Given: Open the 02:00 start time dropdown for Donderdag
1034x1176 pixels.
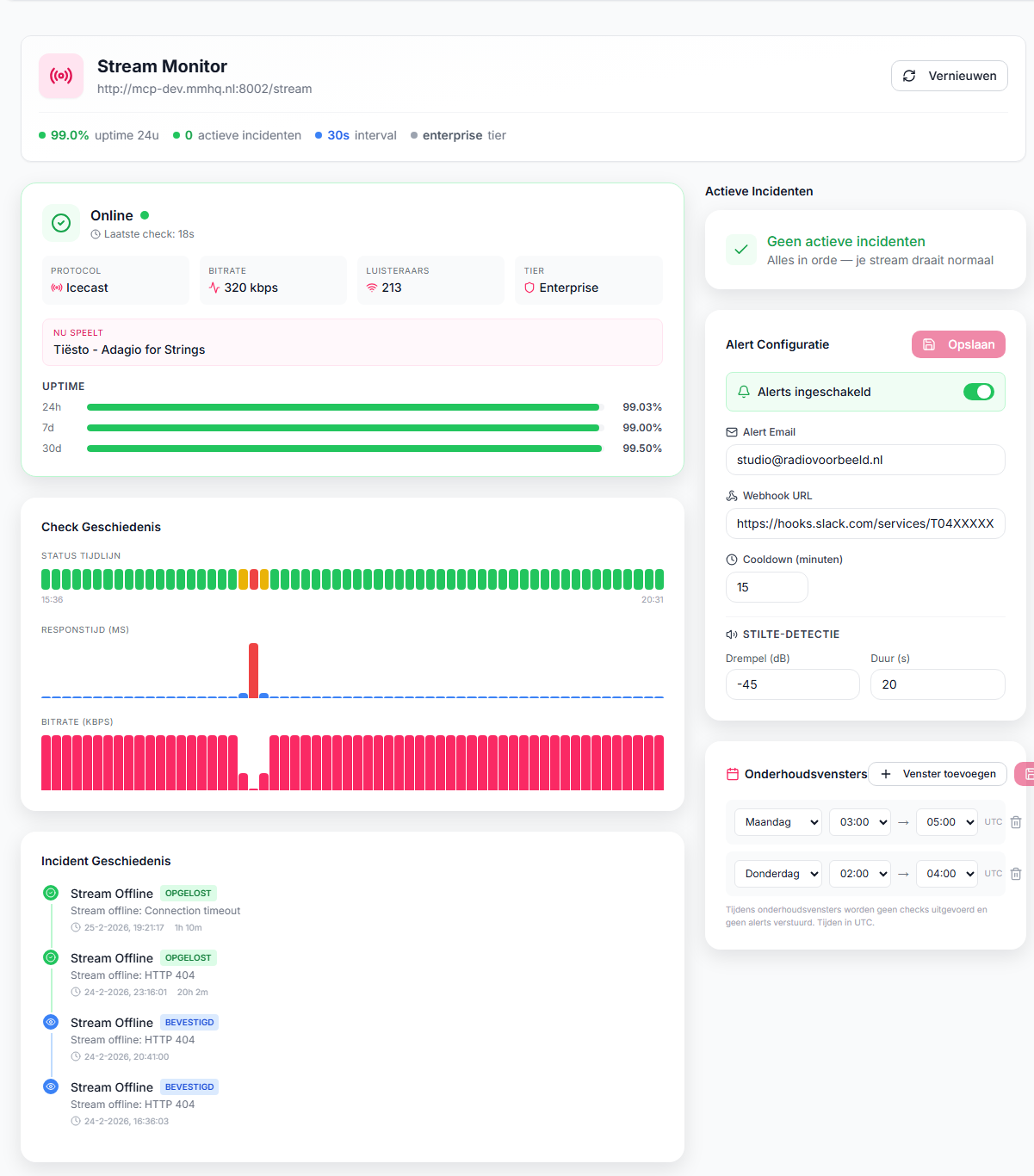Looking at the screenshot, I should pos(859,873).
